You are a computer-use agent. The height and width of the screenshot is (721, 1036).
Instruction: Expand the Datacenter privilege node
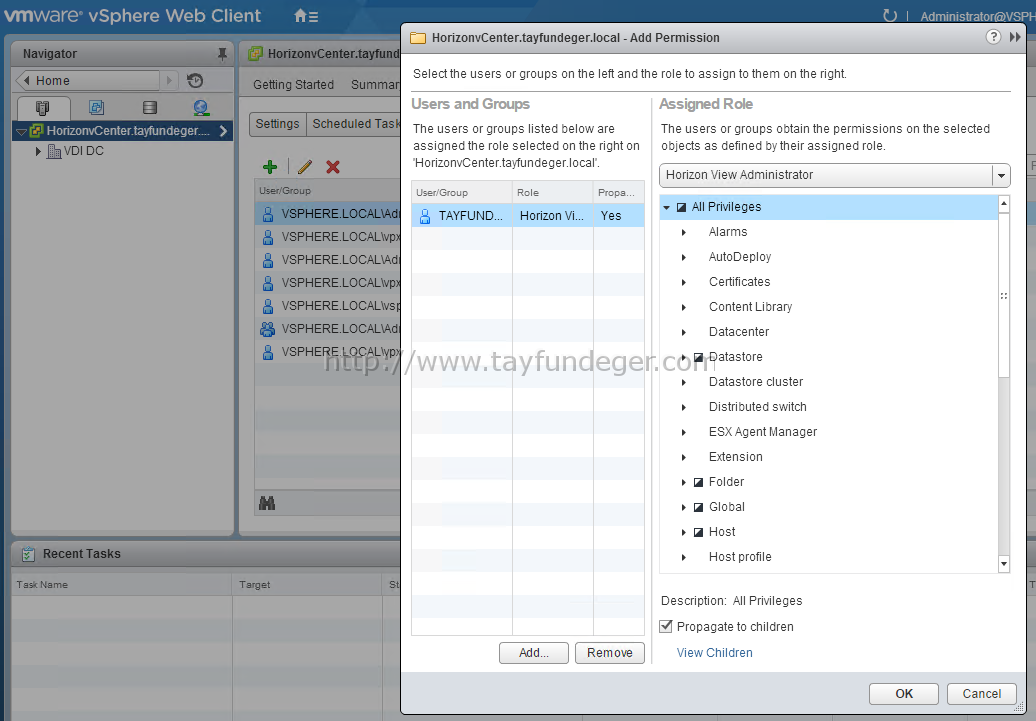[x=684, y=332]
